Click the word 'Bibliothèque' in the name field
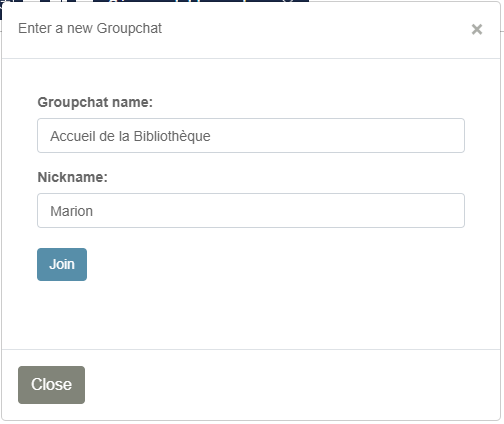 point(172,136)
